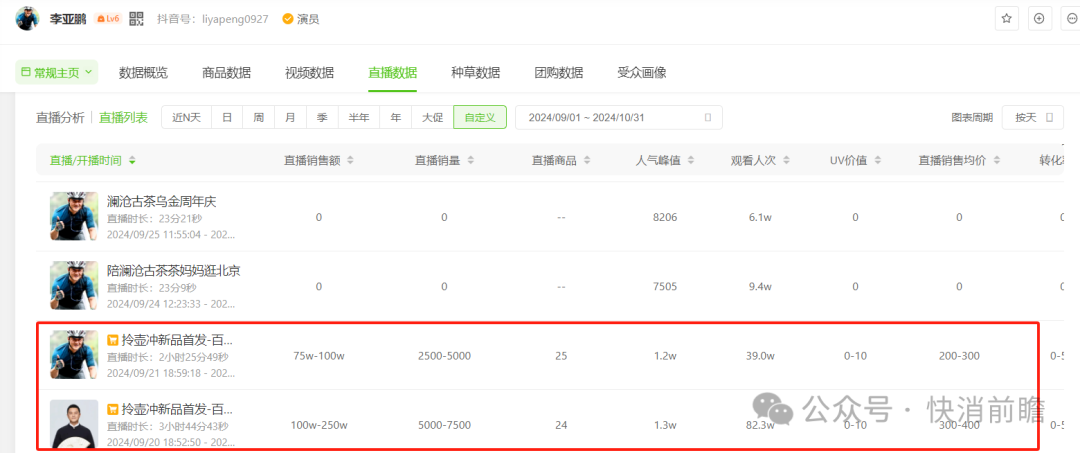This screenshot has height=453, width=1080.
Task: Select the 年 period option
Action: [395, 118]
